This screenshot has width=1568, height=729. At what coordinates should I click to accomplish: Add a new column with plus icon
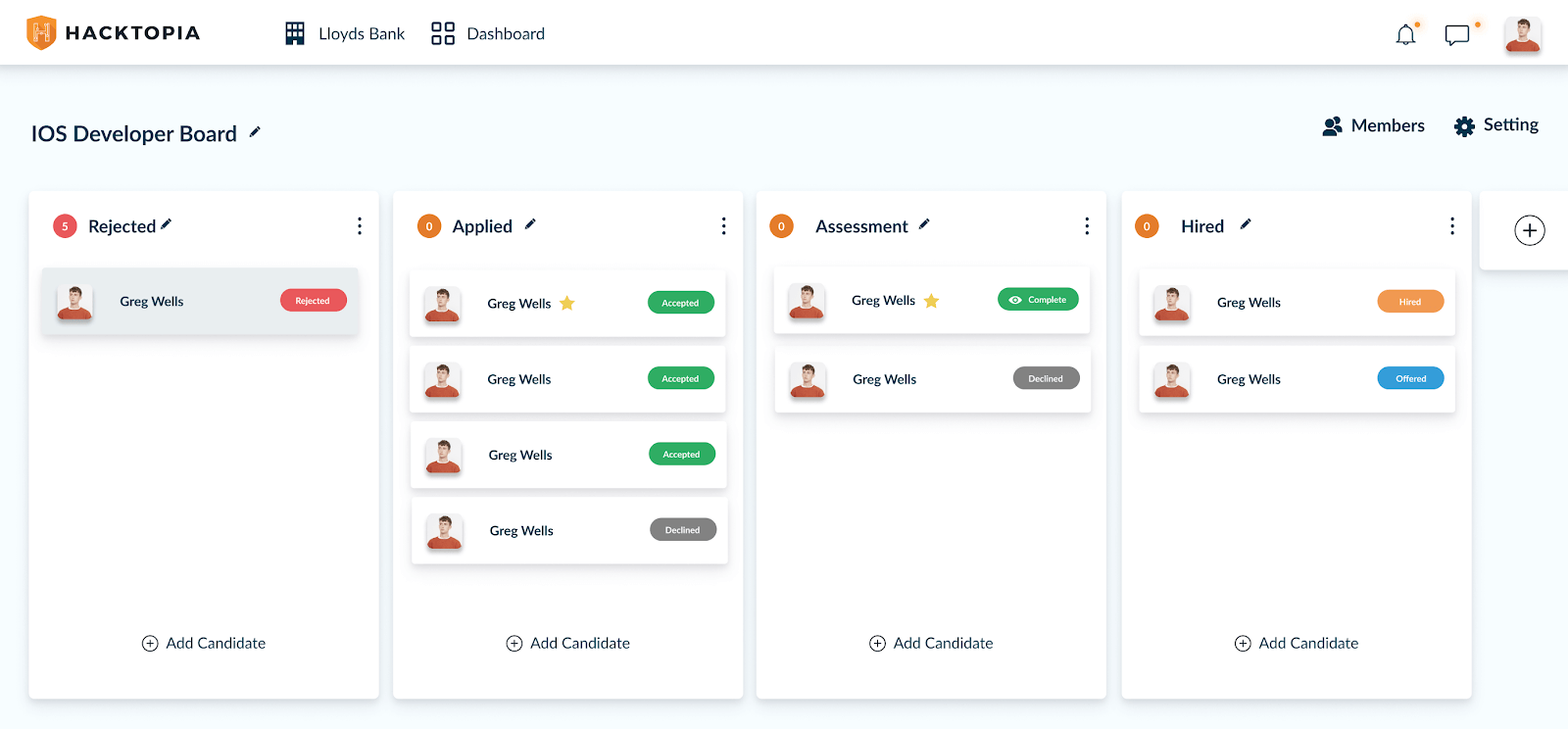point(1529,230)
